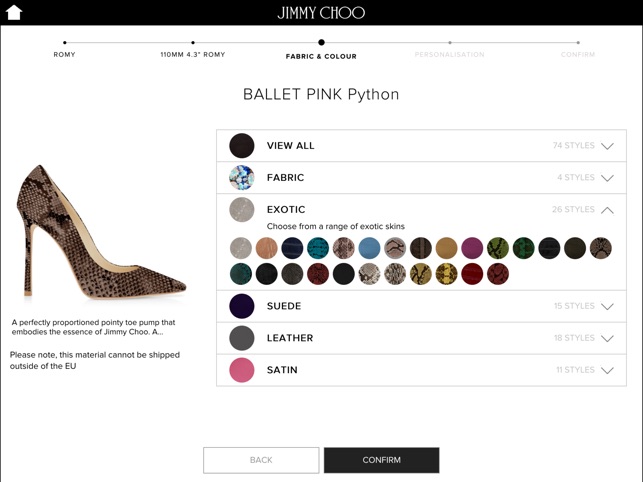Click the '18 STYLES' count text
Viewport: 643px width, 482px height.
[574, 338]
